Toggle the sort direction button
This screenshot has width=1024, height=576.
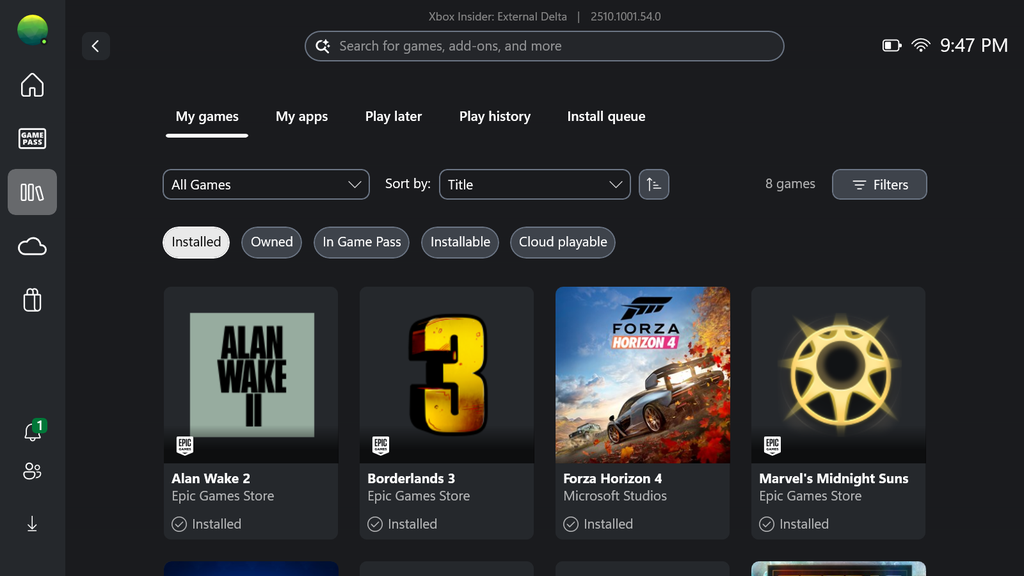pyautogui.click(x=654, y=185)
